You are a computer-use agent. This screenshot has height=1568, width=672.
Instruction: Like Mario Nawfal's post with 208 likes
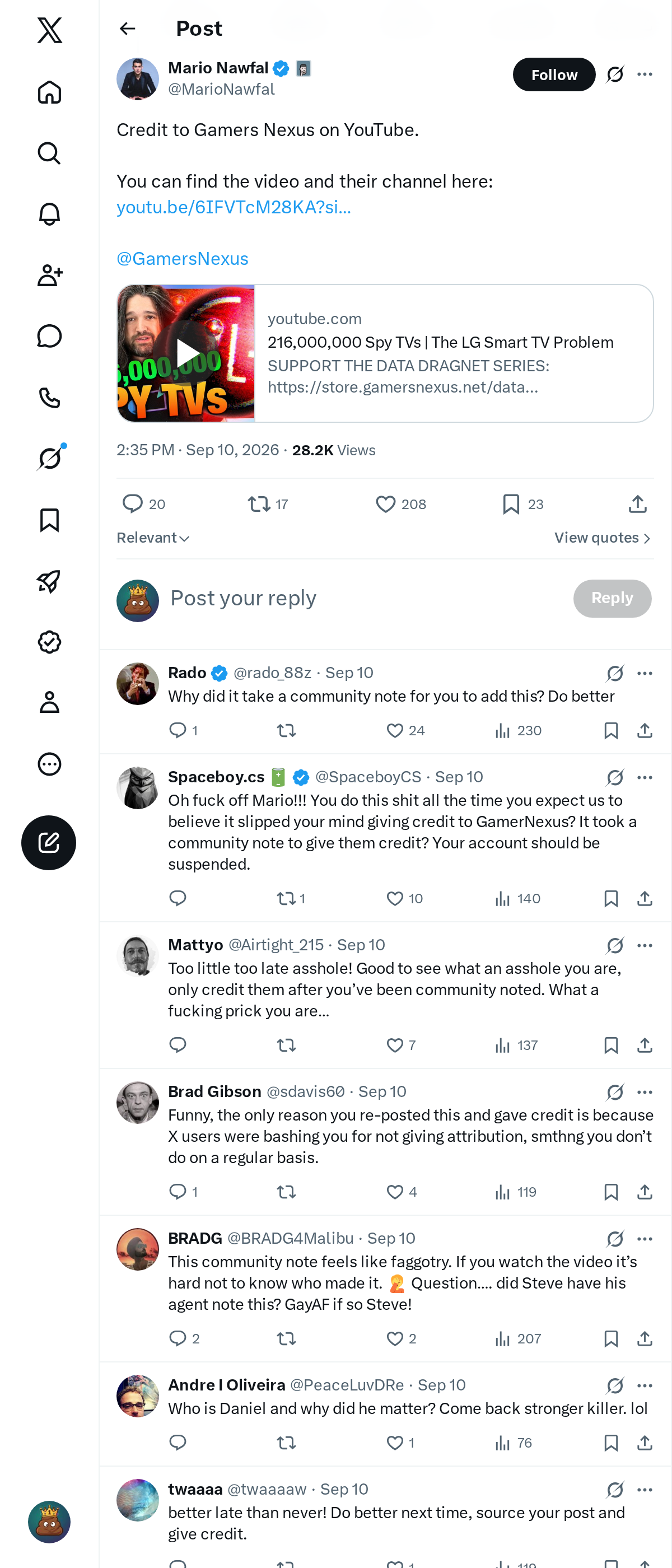point(400,504)
